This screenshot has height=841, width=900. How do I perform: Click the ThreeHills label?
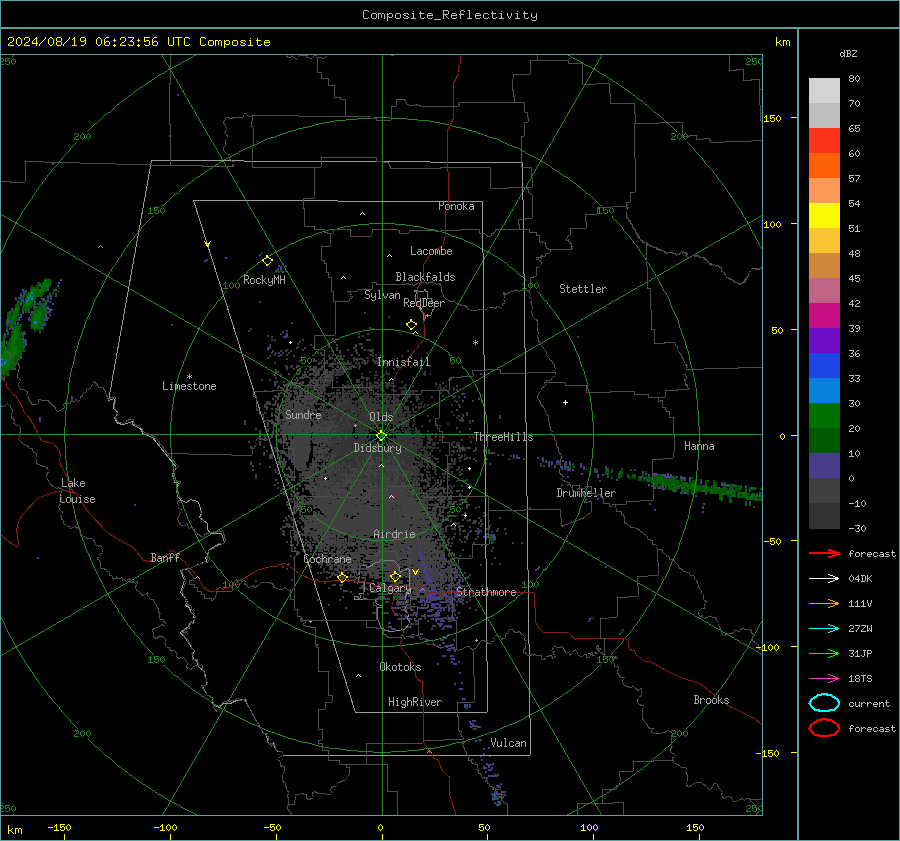[503, 437]
